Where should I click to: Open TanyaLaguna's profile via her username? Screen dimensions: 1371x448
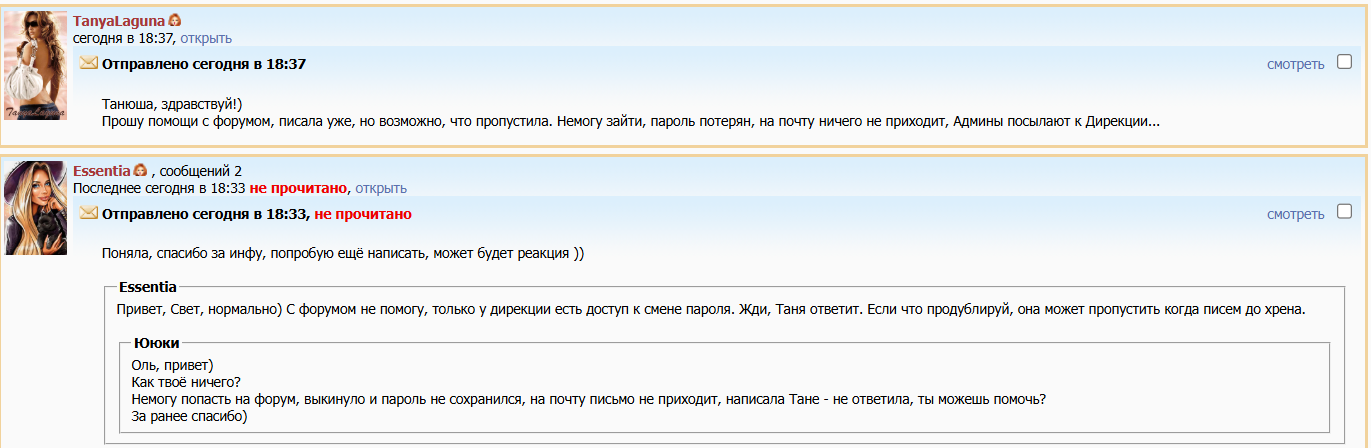tap(119, 21)
